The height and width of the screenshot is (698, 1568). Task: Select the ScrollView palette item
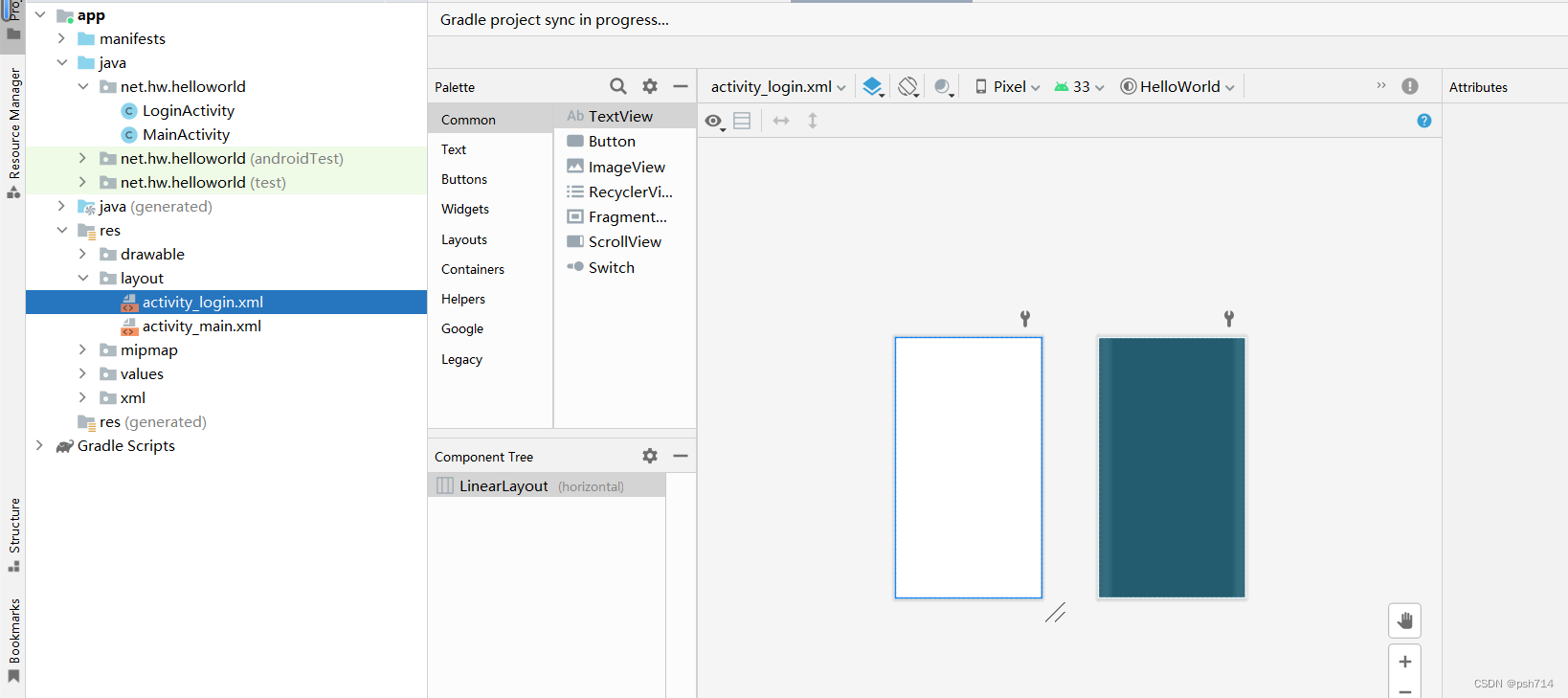point(625,241)
